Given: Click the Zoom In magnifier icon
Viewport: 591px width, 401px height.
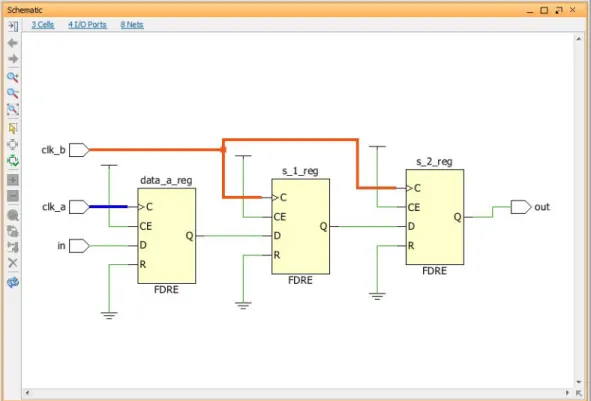Looking at the screenshot, I should tap(13, 77).
